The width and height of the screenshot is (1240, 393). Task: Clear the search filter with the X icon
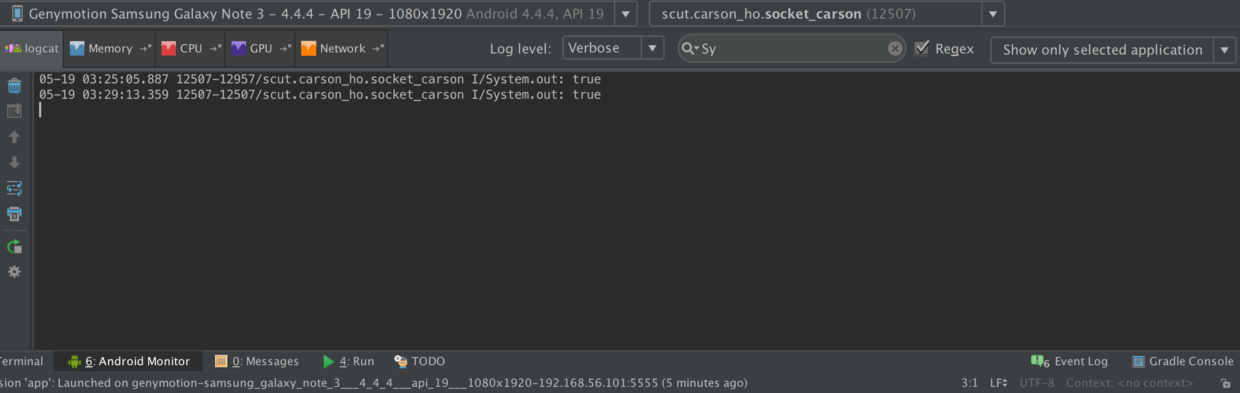(895, 48)
